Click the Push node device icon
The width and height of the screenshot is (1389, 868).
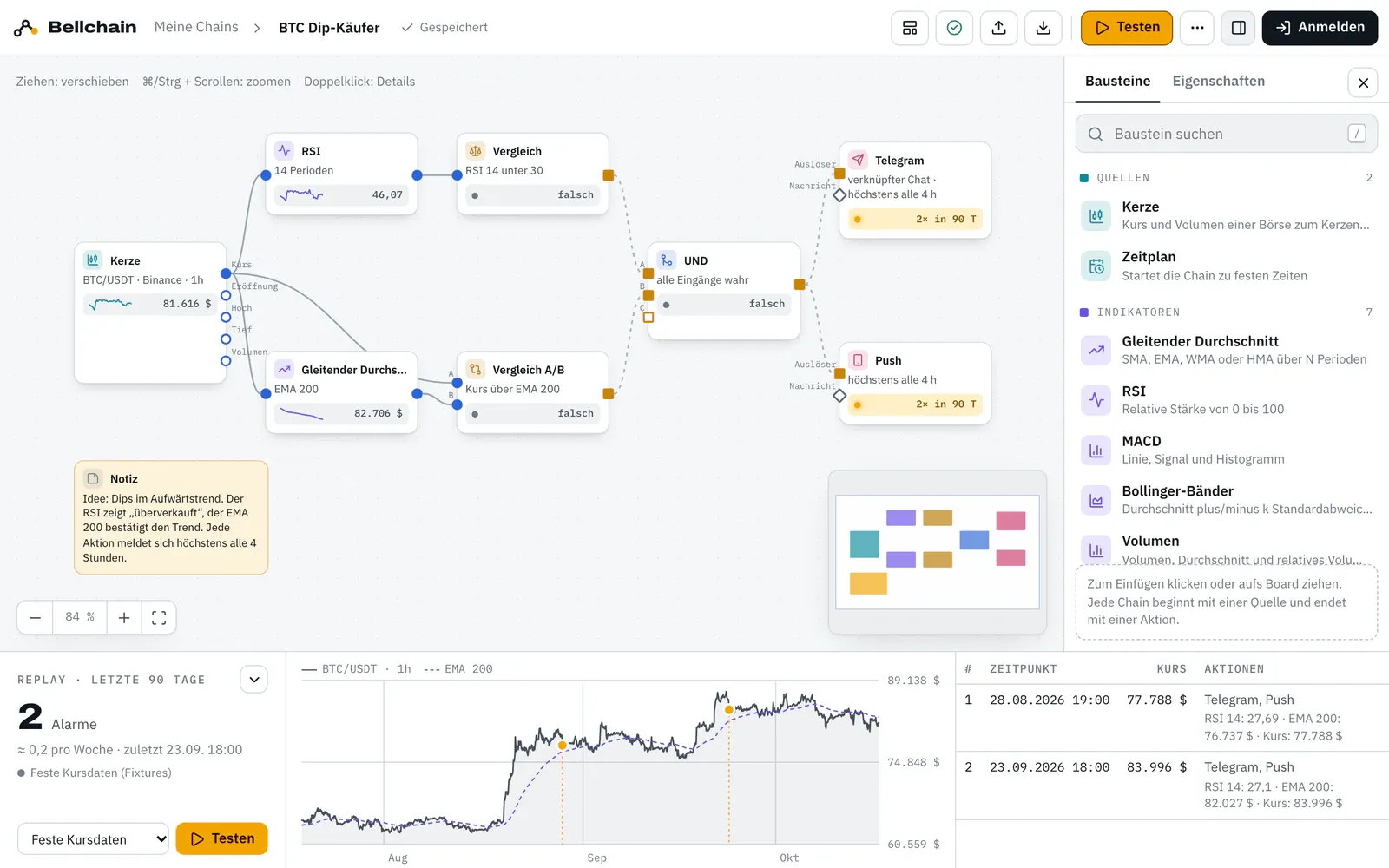(858, 360)
